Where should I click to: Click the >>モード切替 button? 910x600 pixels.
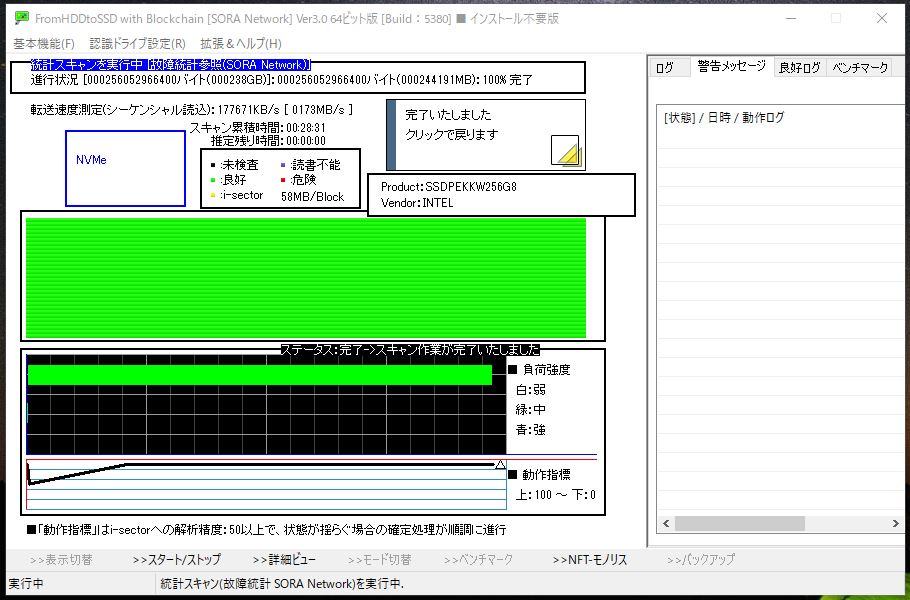pyautogui.click(x=380, y=560)
